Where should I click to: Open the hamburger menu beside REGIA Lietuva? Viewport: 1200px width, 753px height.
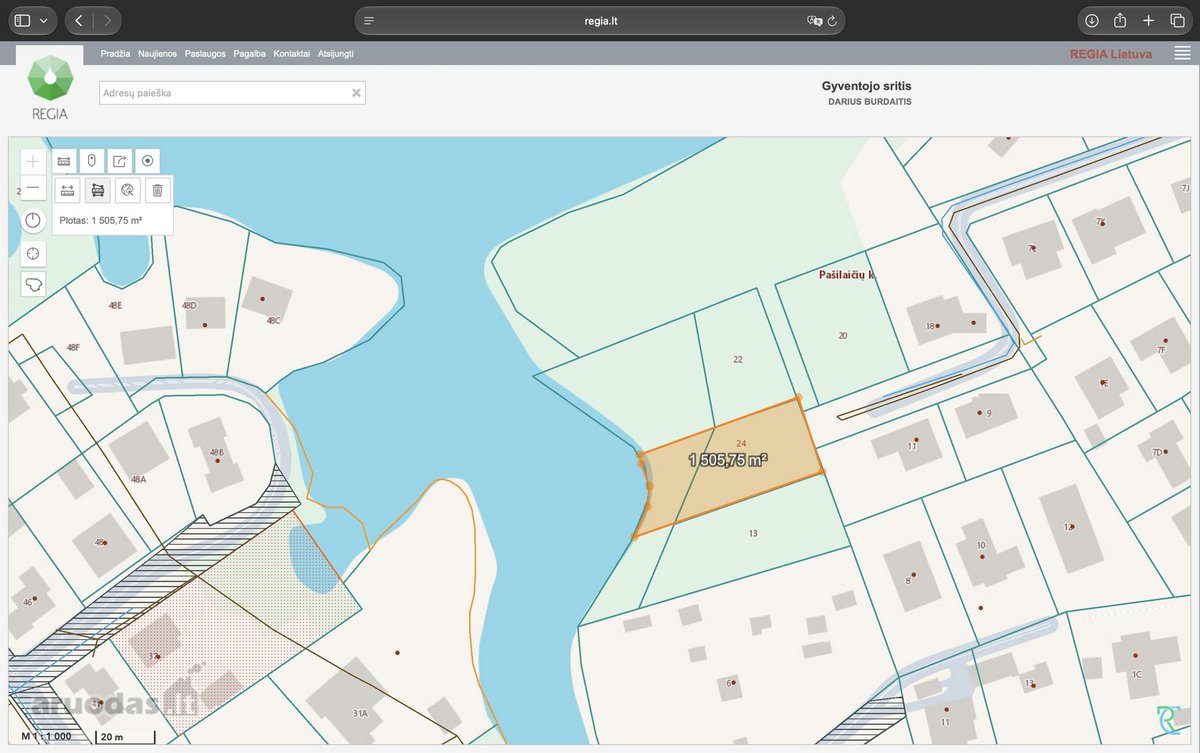[x=1183, y=54]
